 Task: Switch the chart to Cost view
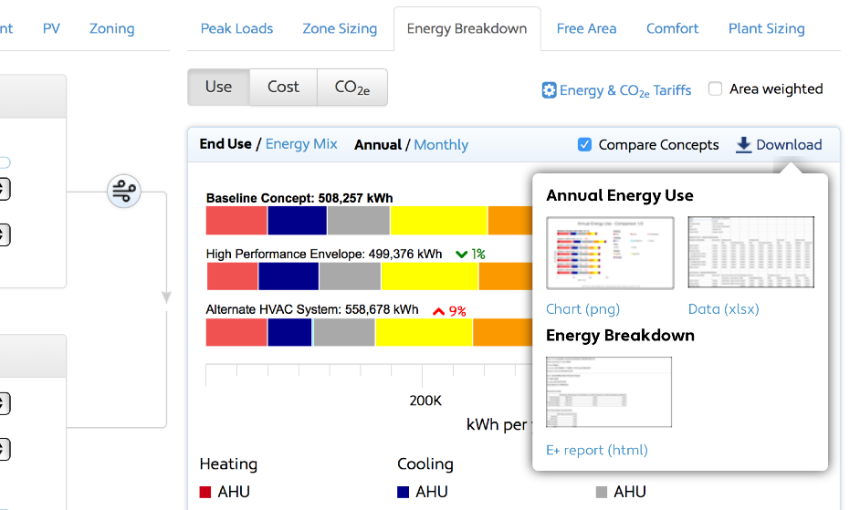[x=283, y=87]
